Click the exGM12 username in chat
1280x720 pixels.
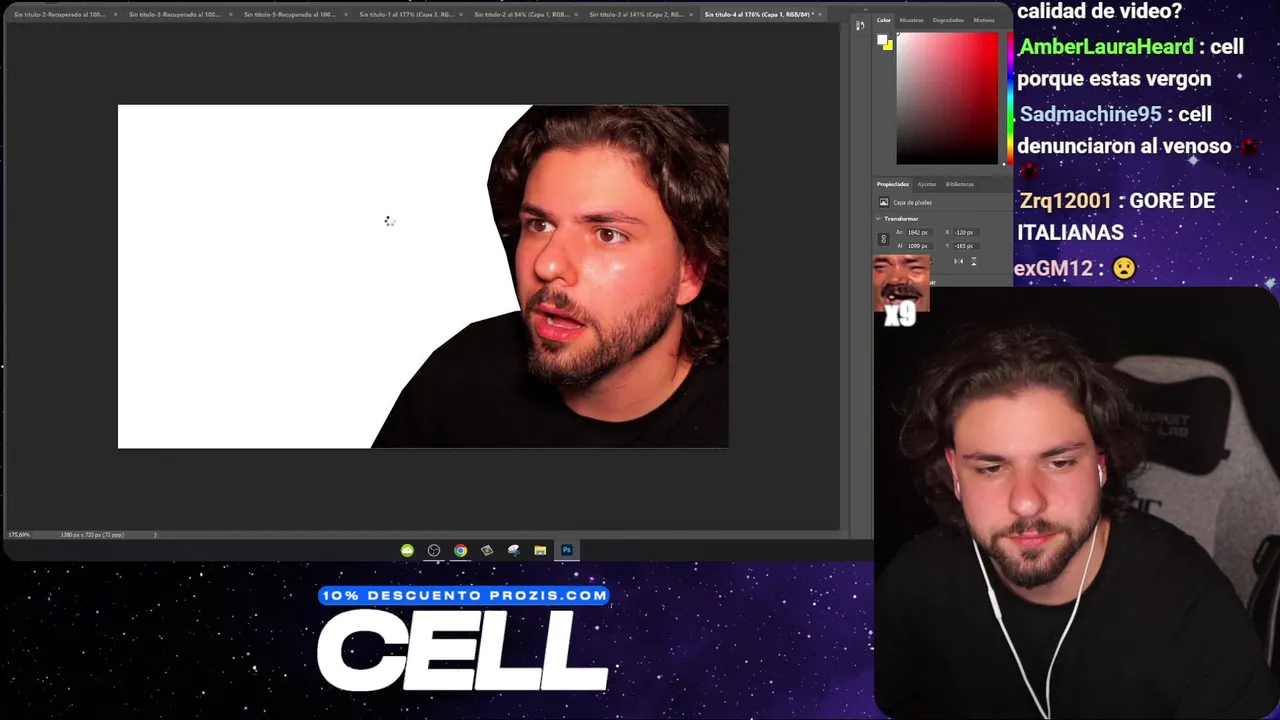pos(1053,268)
